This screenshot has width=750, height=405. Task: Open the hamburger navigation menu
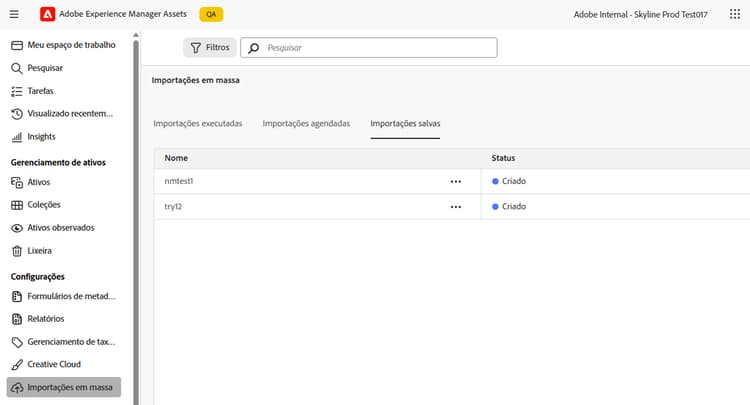point(14,14)
